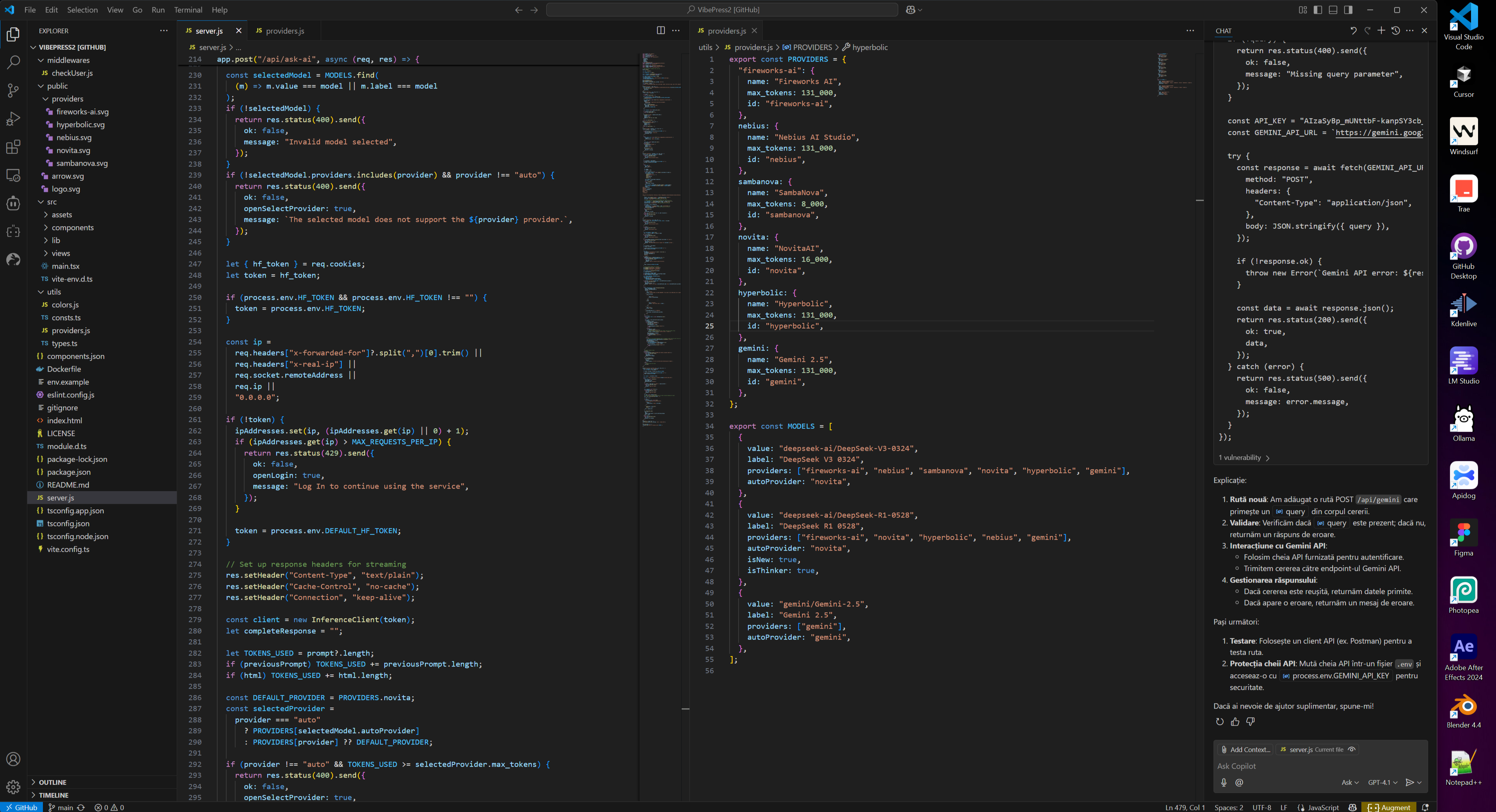The height and width of the screenshot is (812, 1496).
Task: Toggle Secondary Side Bar visibility
Action: [1348, 10]
